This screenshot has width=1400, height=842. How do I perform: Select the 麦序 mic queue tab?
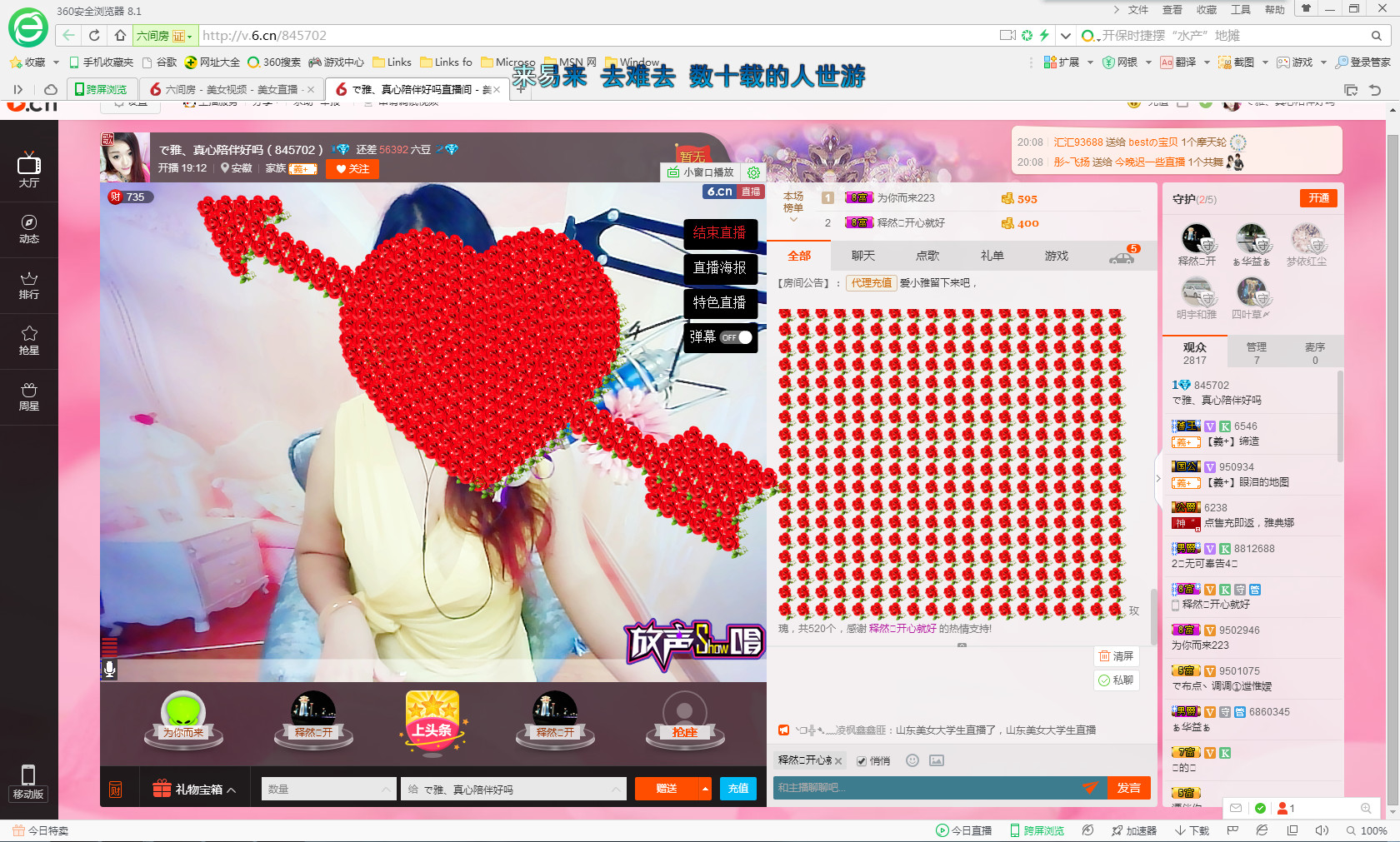(x=1315, y=353)
